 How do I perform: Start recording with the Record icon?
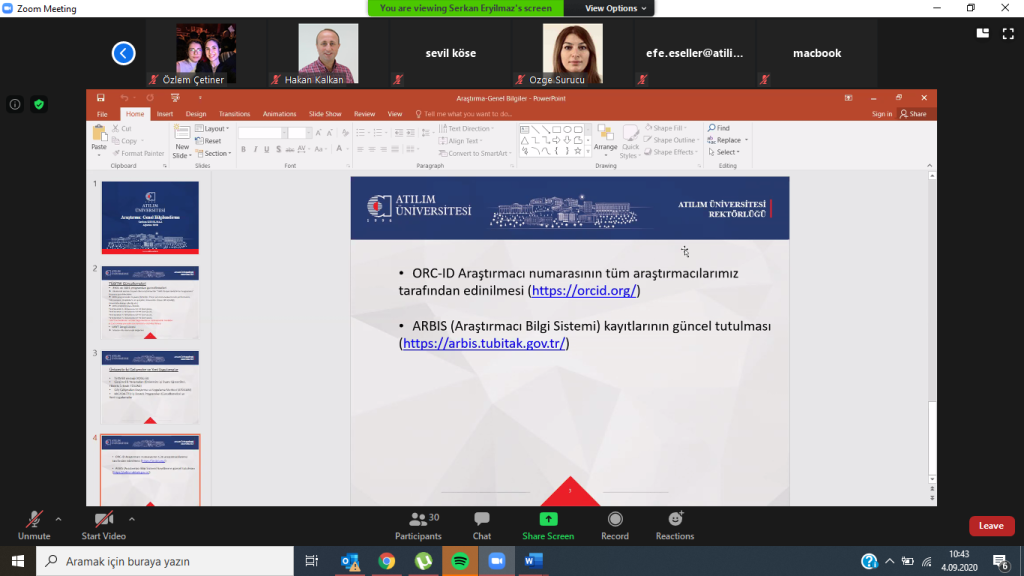[x=614, y=520]
